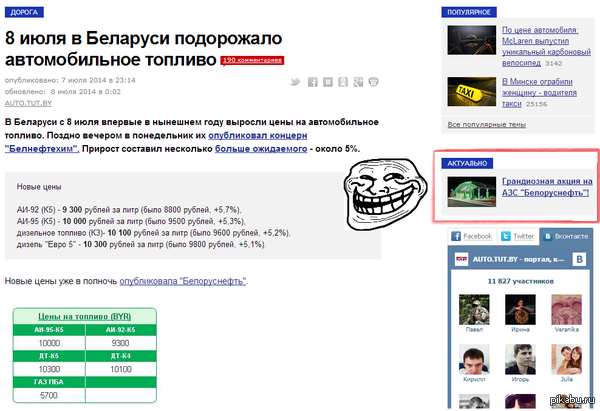Screen dimensions: 600x411
Task: Click the Google+ share icon
Action: coord(358,83)
